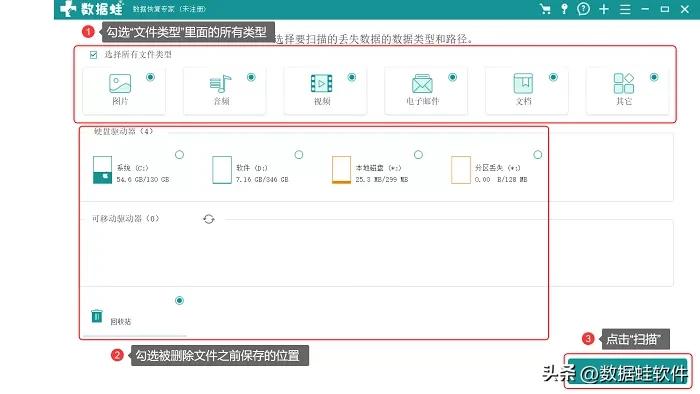Screen dimensions: 700x394
Task: Toggle the 选择所有文件类型 checkbox
Action: pos(93,55)
